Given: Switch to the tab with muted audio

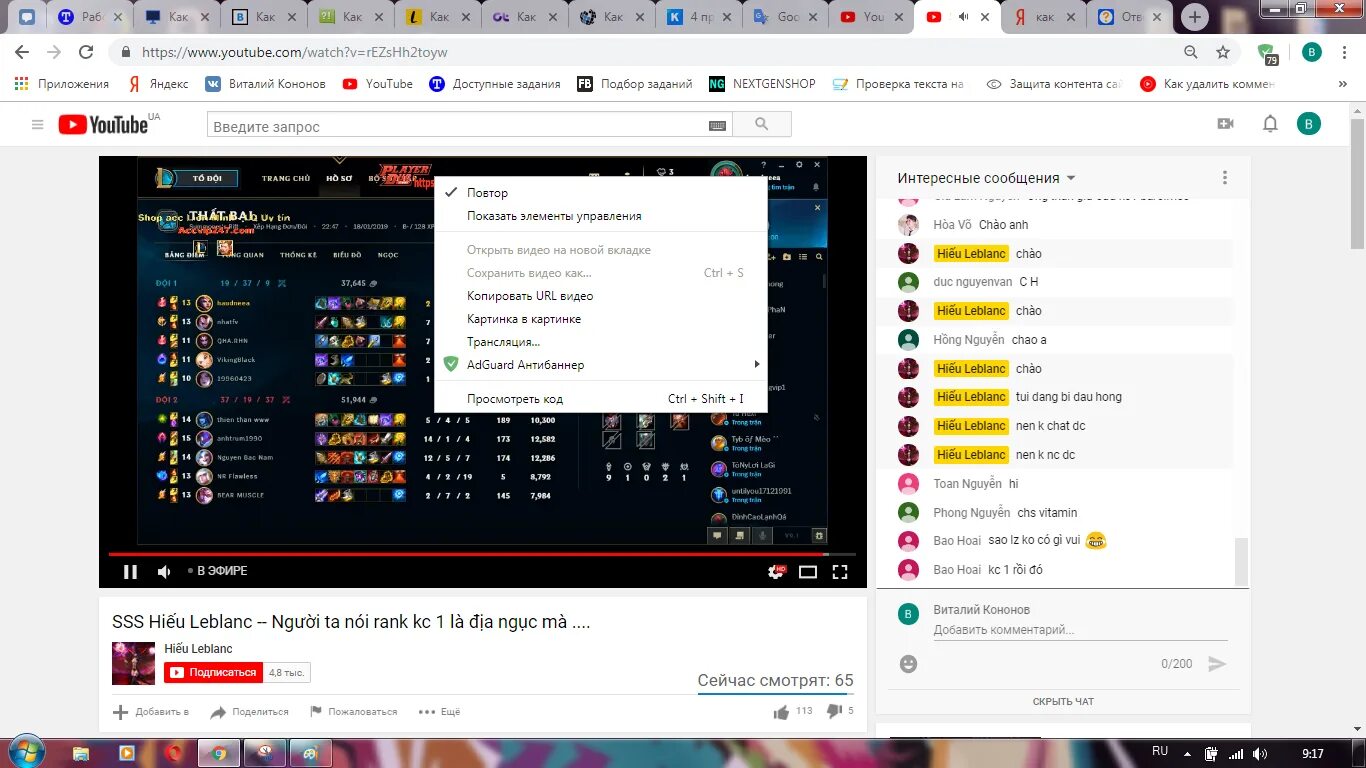Looking at the screenshot, I should 956,17.
